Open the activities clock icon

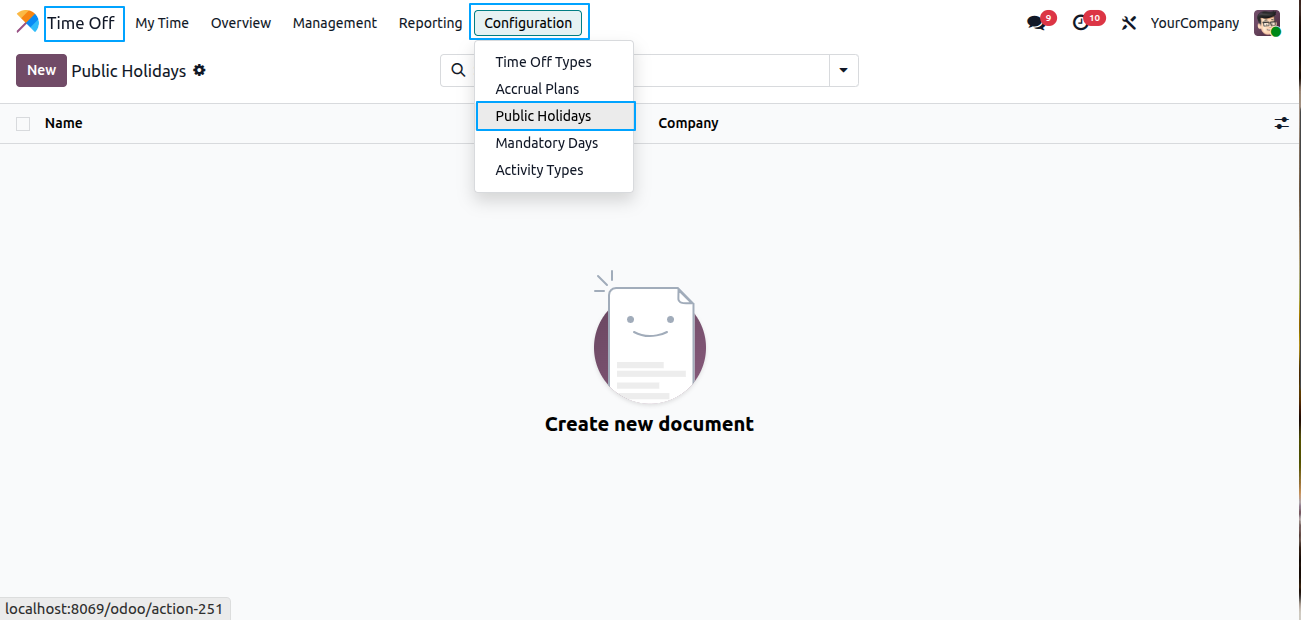coord(1080,23)
